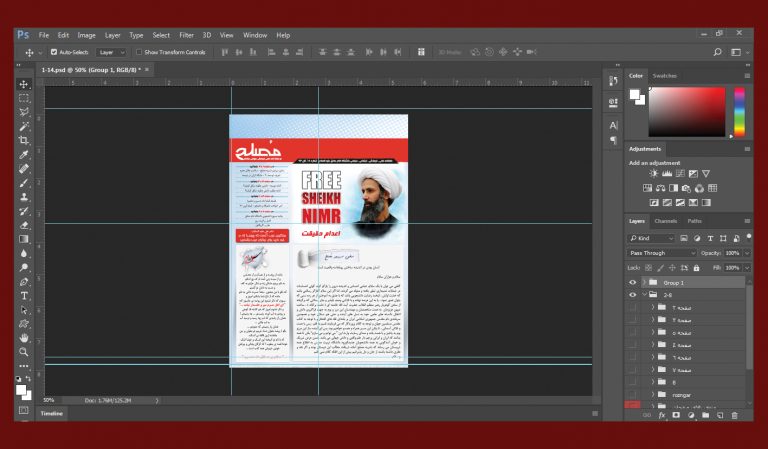The width and height of the screenshot is (768, 449).
Task: Activate the Zoom tool magnifier
Action: [24, 352]
